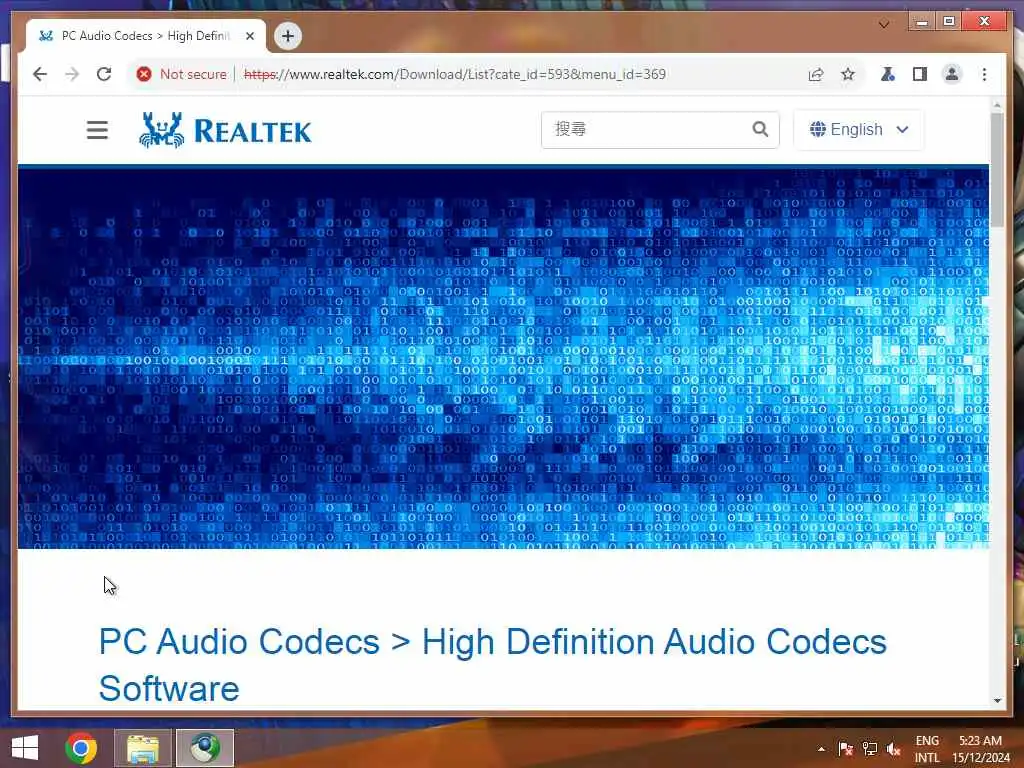Show hidden system tray icons
This screenshot has width=1024, height=768.
821,749
